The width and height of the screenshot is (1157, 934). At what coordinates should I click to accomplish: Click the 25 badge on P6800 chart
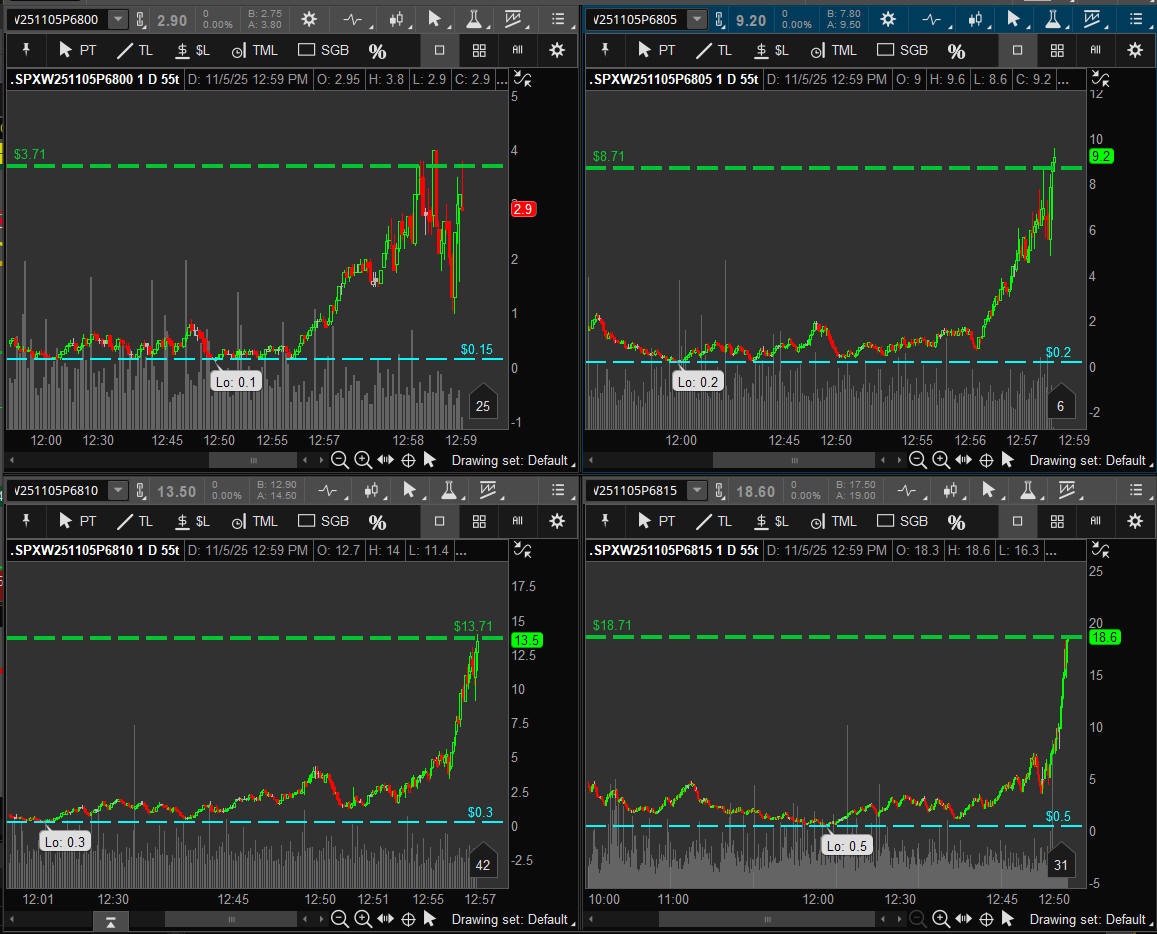[482, 406]
